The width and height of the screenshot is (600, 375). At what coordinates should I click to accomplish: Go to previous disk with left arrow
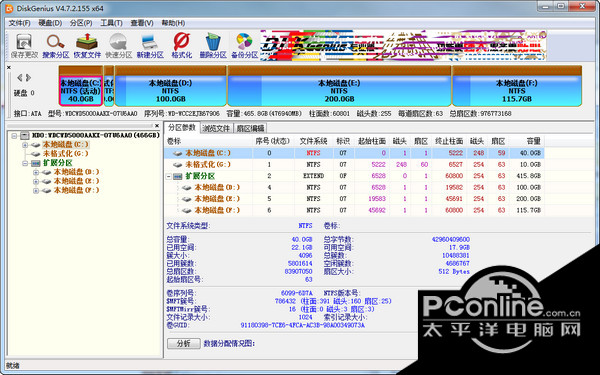click(x=20, y=78)
